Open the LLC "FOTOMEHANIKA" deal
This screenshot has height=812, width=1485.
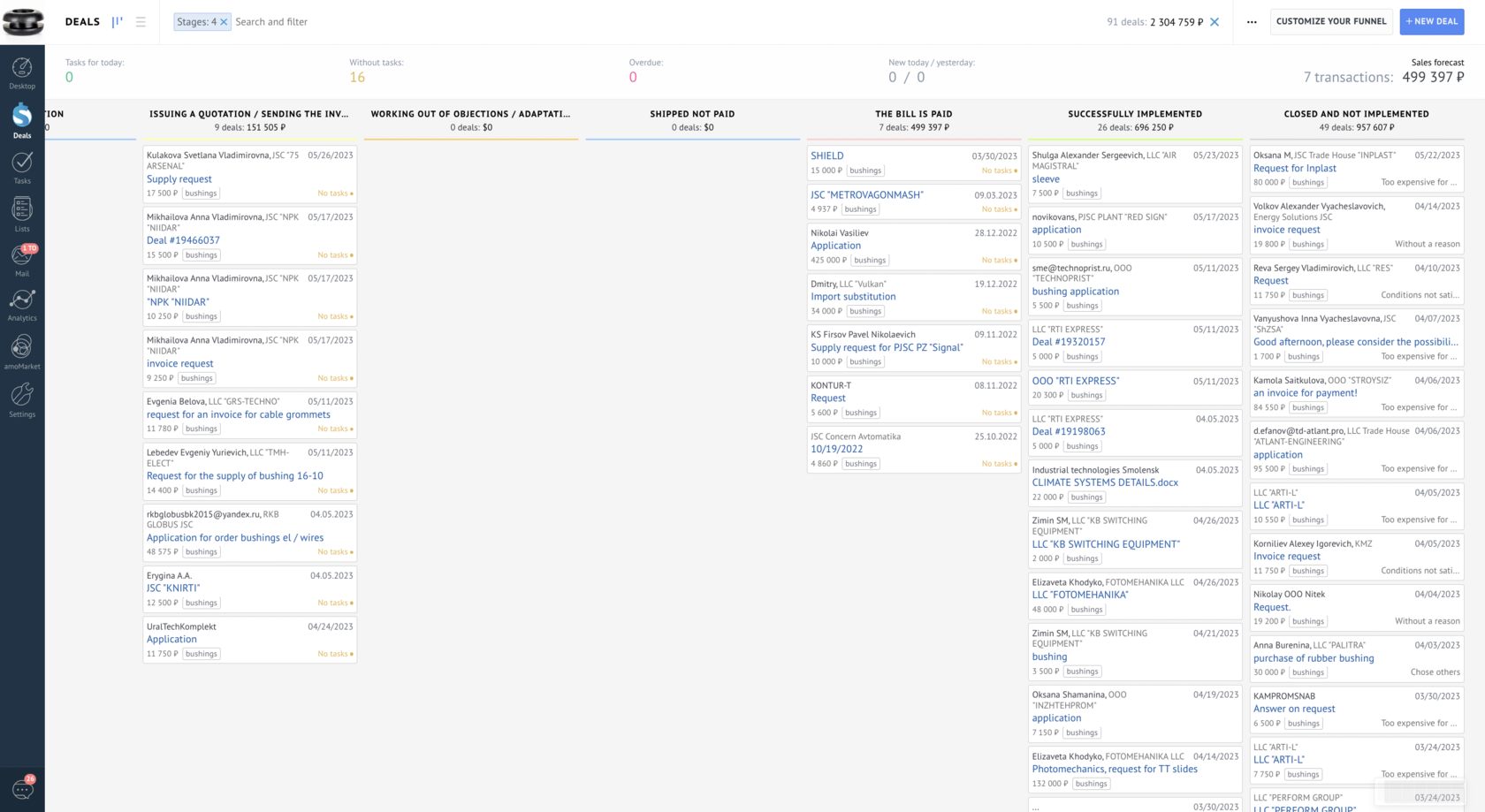1079,595
